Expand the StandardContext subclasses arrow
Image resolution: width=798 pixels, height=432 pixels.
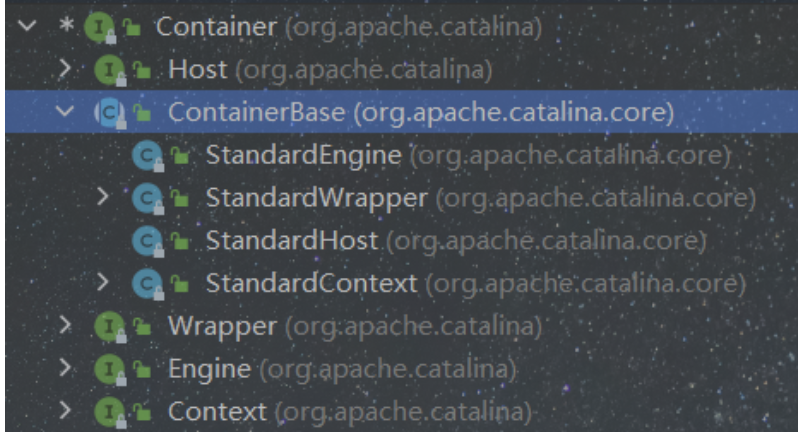(103, 284)
